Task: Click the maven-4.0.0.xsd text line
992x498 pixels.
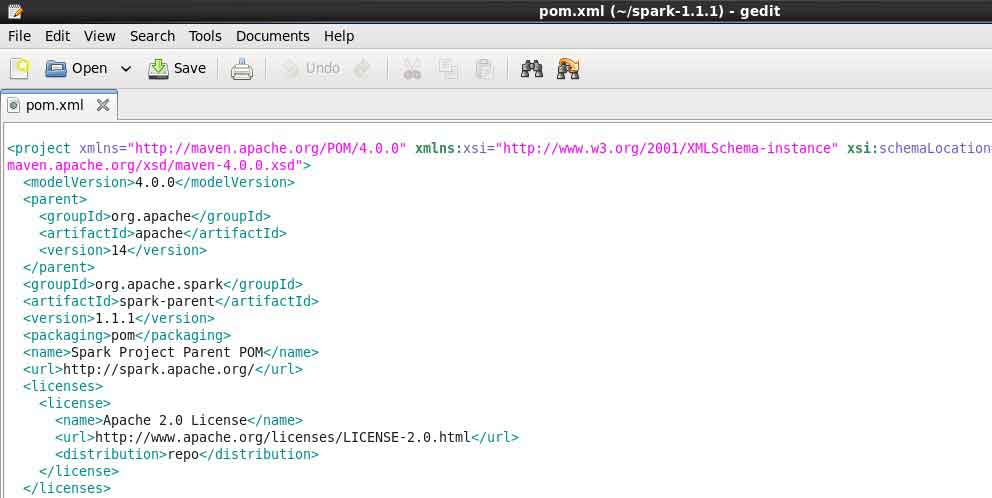Action: pyautogui.click(x=159, y=165)
